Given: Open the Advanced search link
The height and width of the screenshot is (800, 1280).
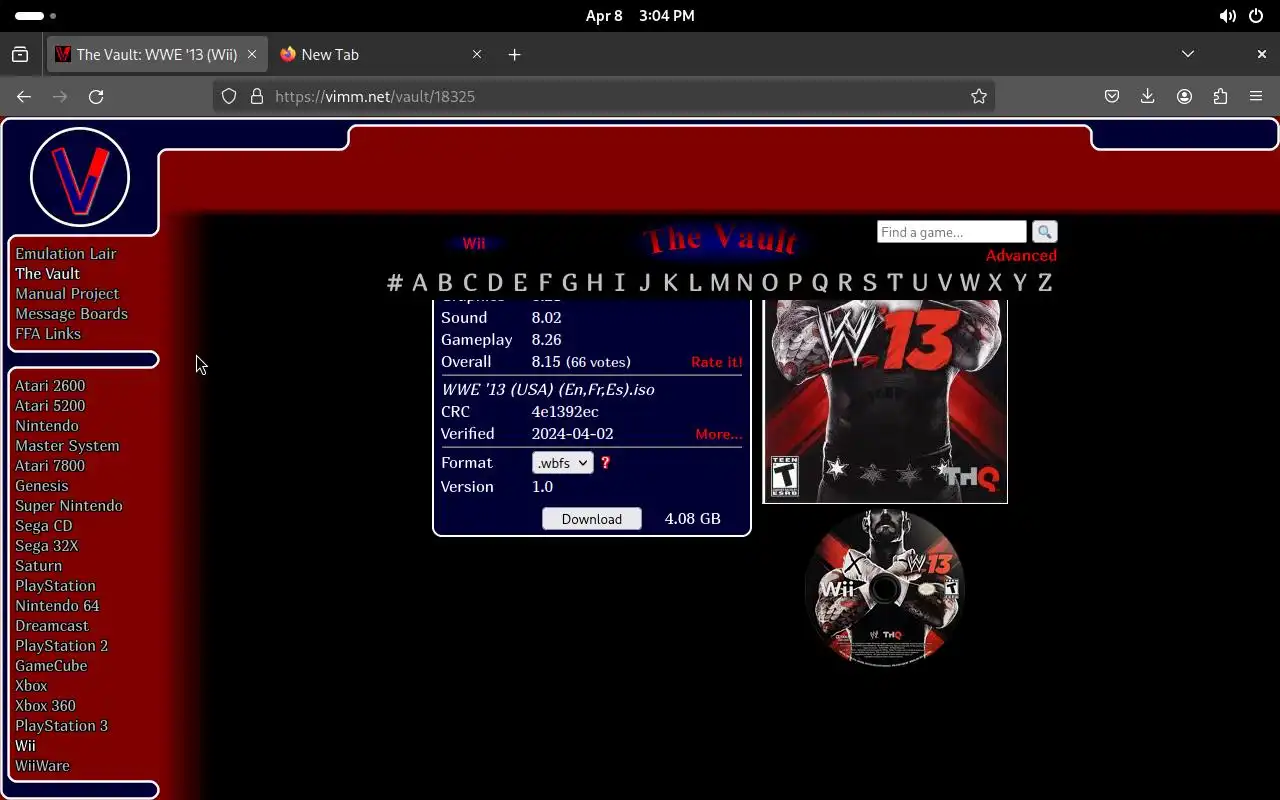Looking at the screenshot, I should tap(1021, 255).
